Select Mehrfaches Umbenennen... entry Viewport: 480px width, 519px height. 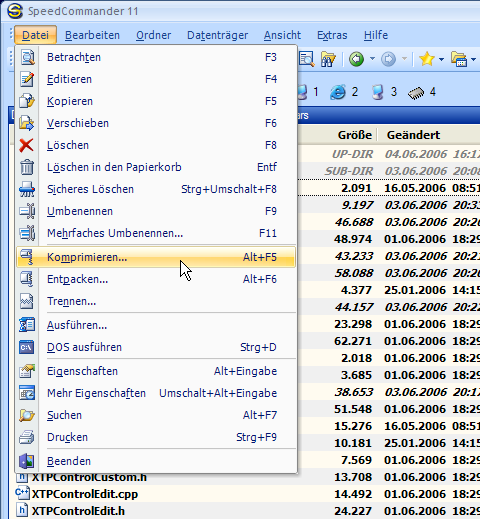click(156, 233)
